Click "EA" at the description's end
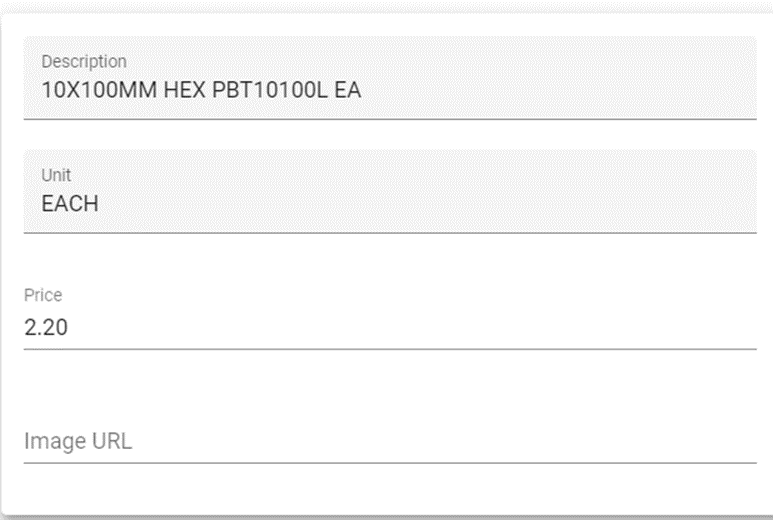The width and height of the screenshot is (773, 520). click(348, 90)
